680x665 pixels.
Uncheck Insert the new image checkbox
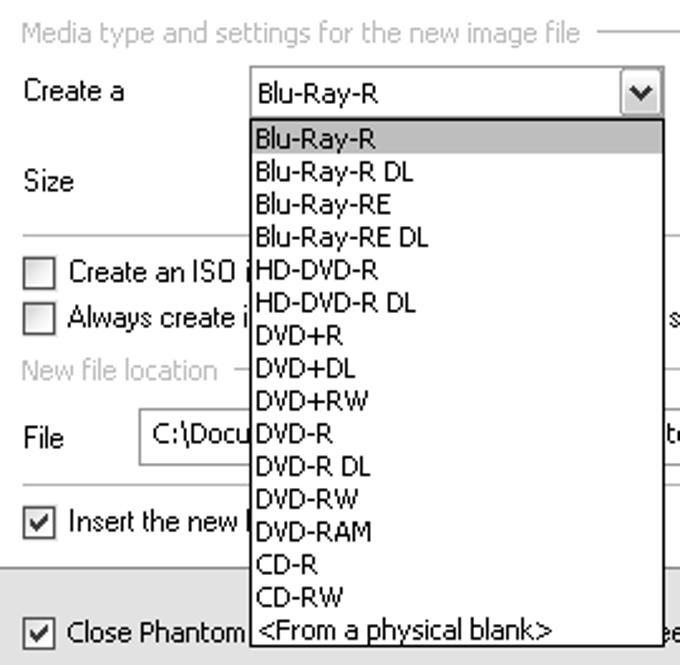[39, 522]
